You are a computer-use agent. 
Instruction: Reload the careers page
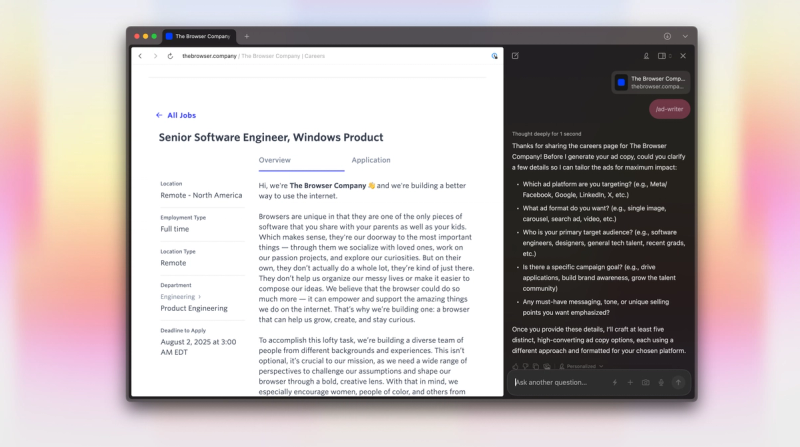170,56
